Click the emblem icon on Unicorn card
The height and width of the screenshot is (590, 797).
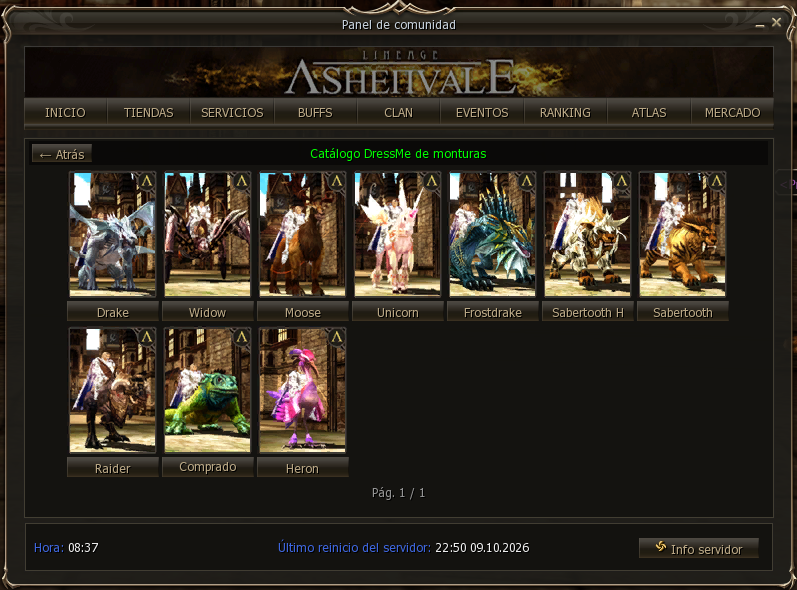tap(432, 181)
